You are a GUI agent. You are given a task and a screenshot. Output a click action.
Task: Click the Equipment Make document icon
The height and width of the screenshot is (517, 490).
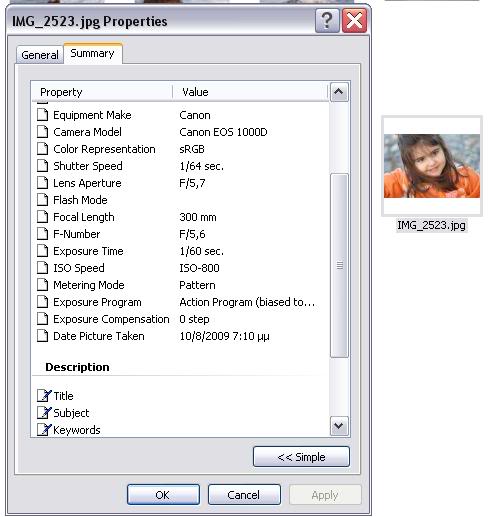[43, 115]
